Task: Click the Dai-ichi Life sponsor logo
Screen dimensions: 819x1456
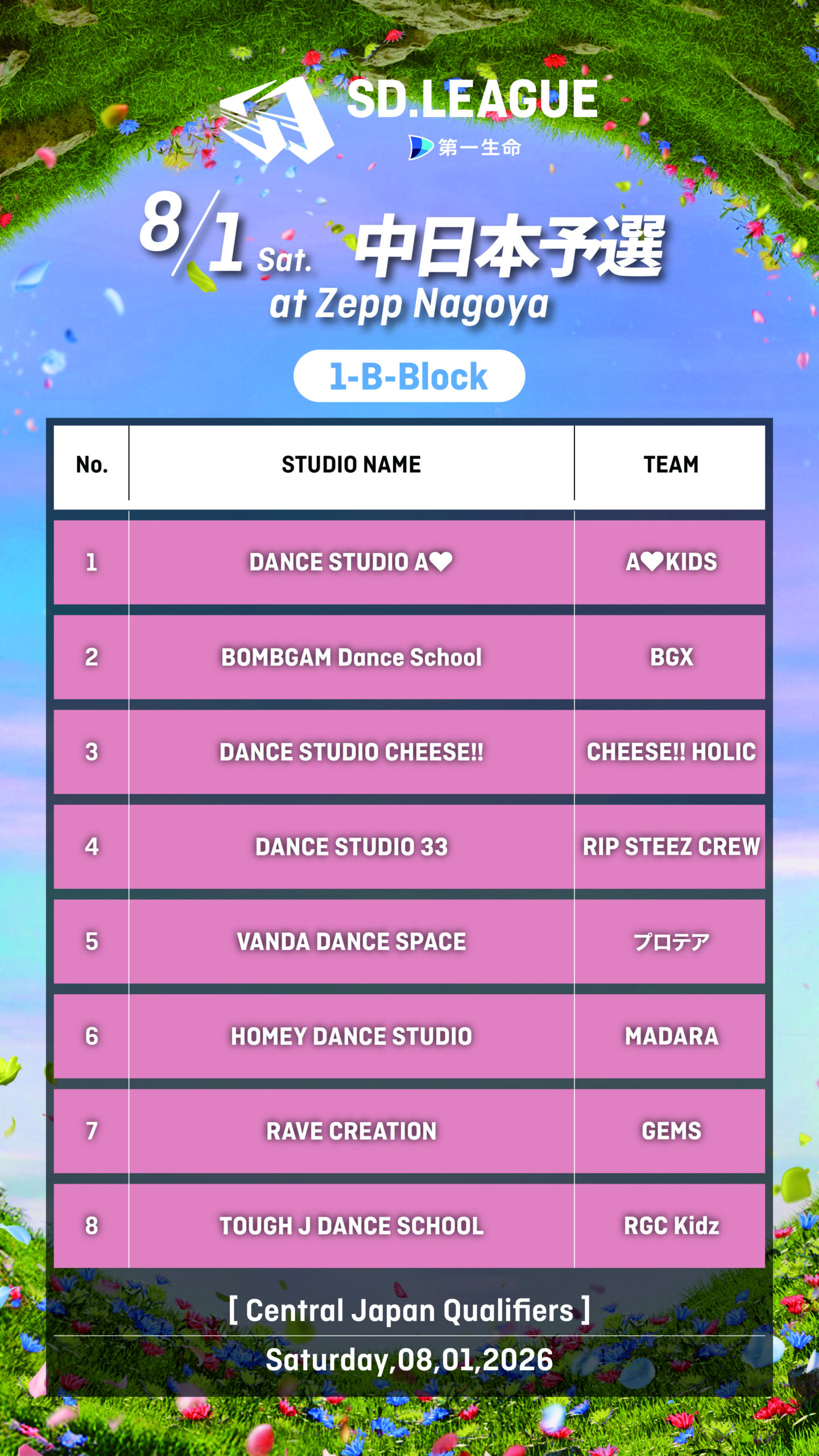Action: click(x=465, y=147)
